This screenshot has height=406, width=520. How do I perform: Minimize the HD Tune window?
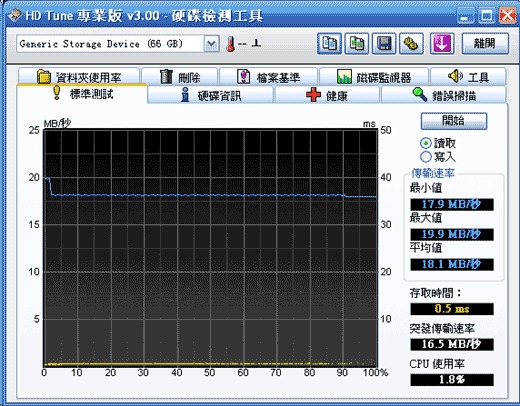[465, 16]
